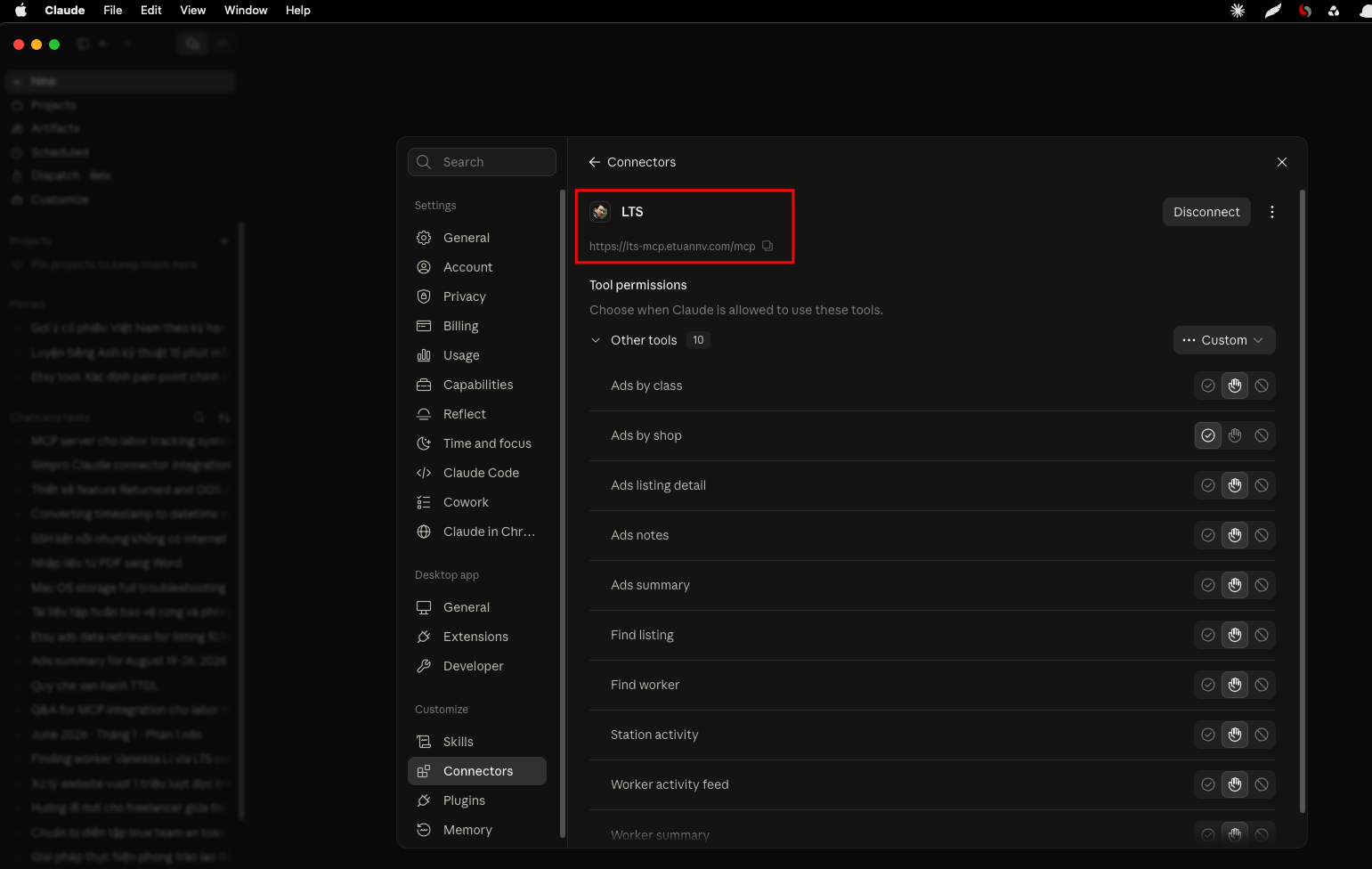This screenshot has height=869, width=1372.
Task: Select Connectors in the settings sidebar
Action: (x=477, y=771)
